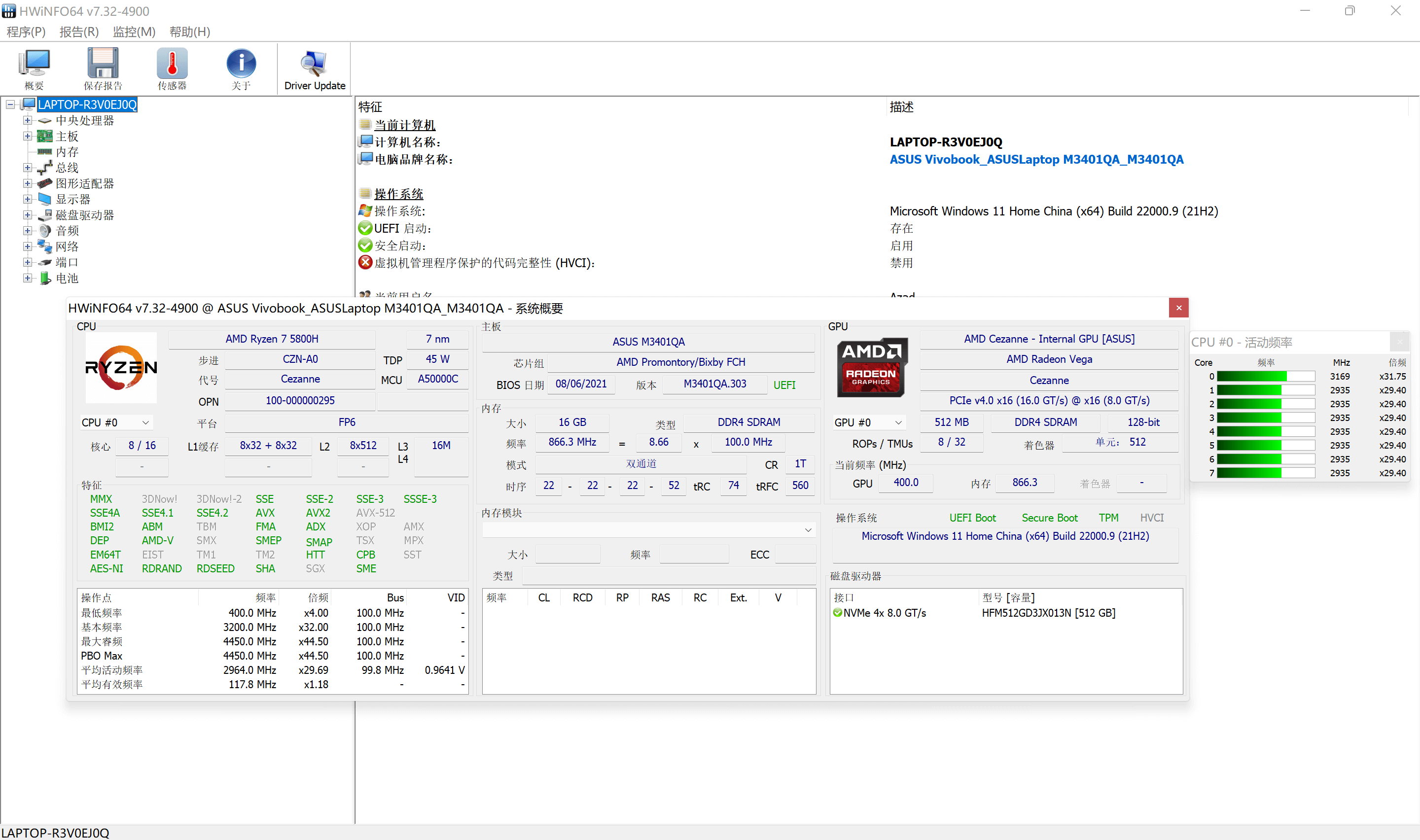Click the memory type DDR4 SDRAM field
This screenshot has height=840, width=1420.
pos(748,422)
